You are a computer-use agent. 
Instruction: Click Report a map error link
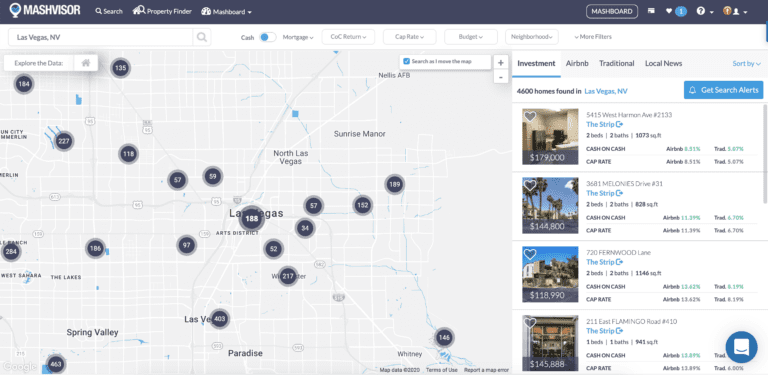[486, 370]
